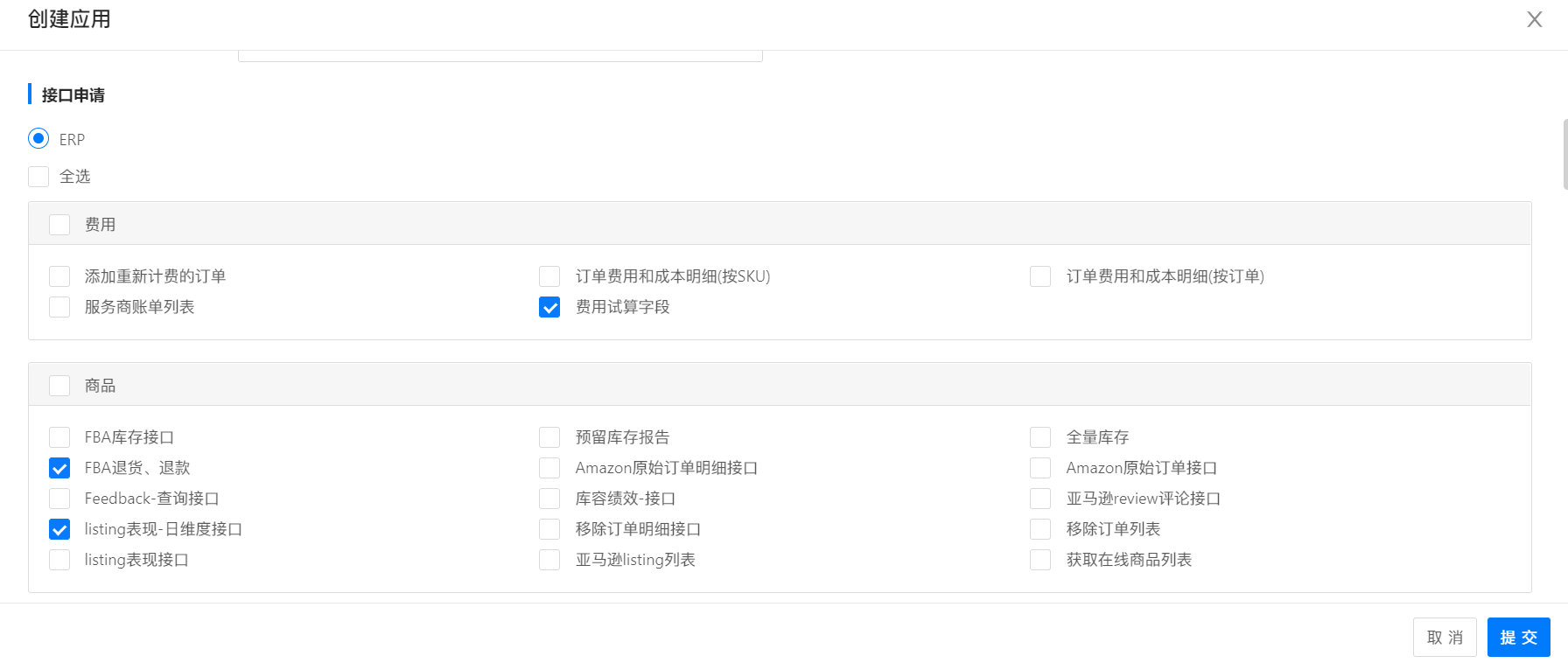Check 获取在线商品列表
The width and height of the screenshot is (1568, 663).
[x=1040, y=560]
